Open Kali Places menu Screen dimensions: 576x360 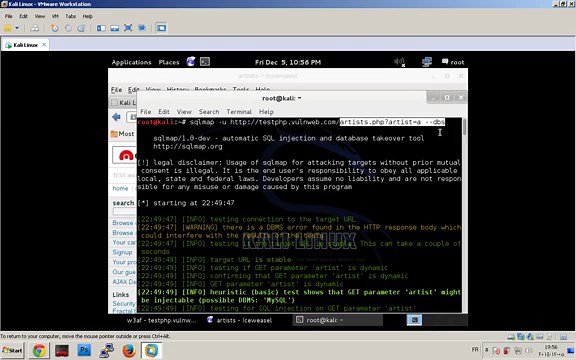click(x=169, y=62)
